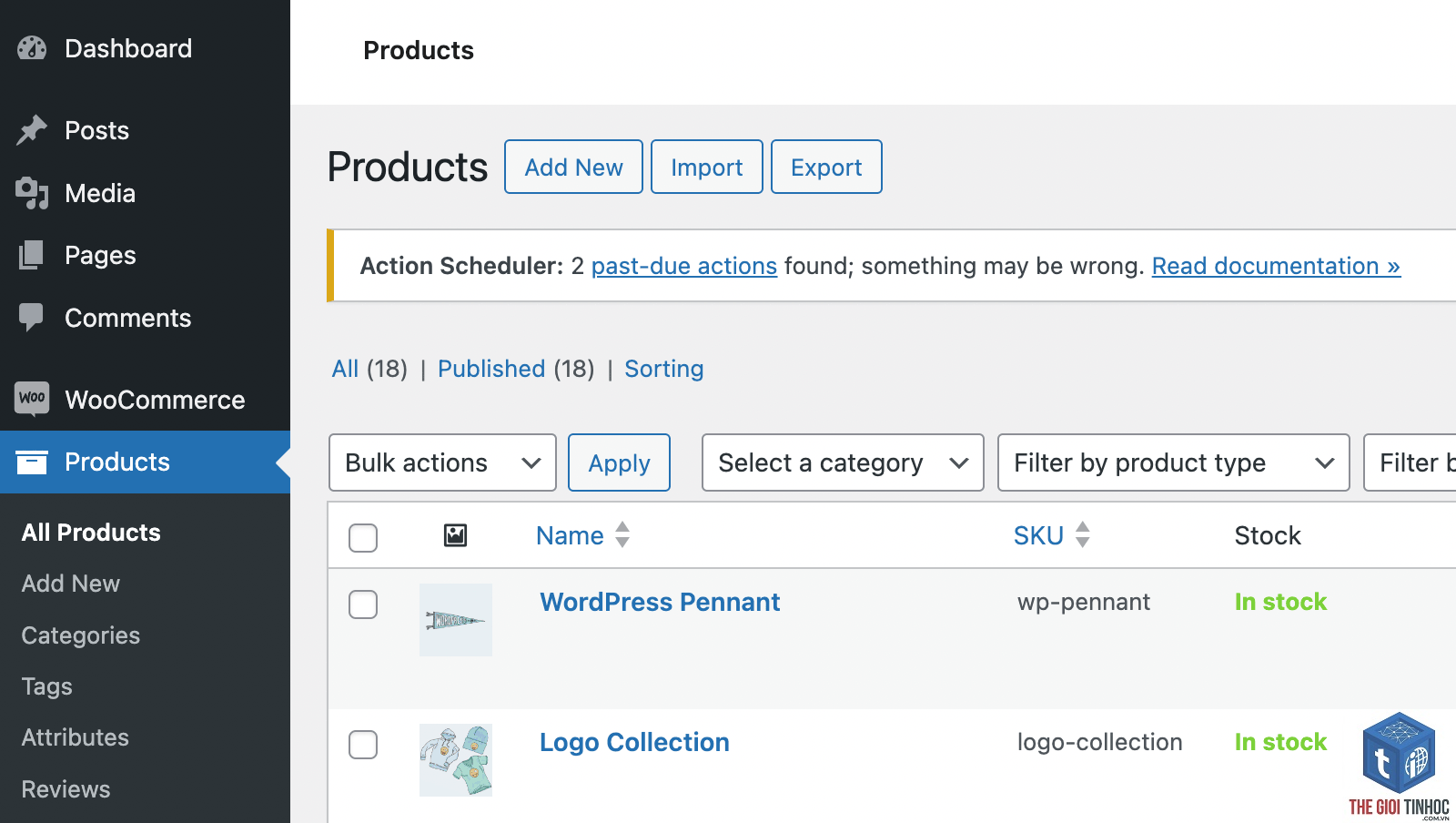Check the WordPress Pennant row checkbox
This screenshot has height=823, width=1456.
point(363,605)
